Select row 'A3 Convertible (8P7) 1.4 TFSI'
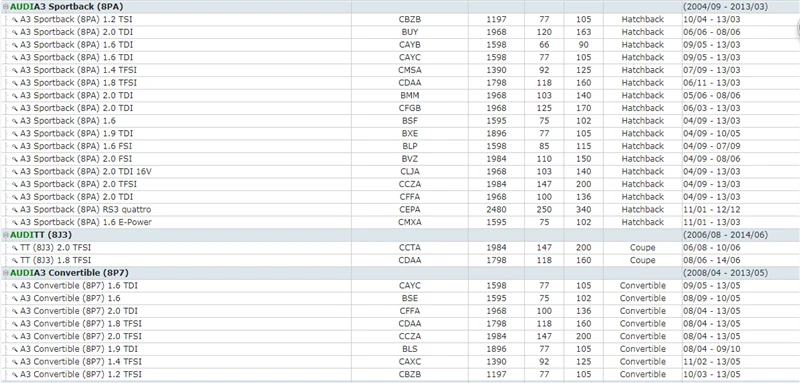The image size is (800, 383). (x=400, y=362)
